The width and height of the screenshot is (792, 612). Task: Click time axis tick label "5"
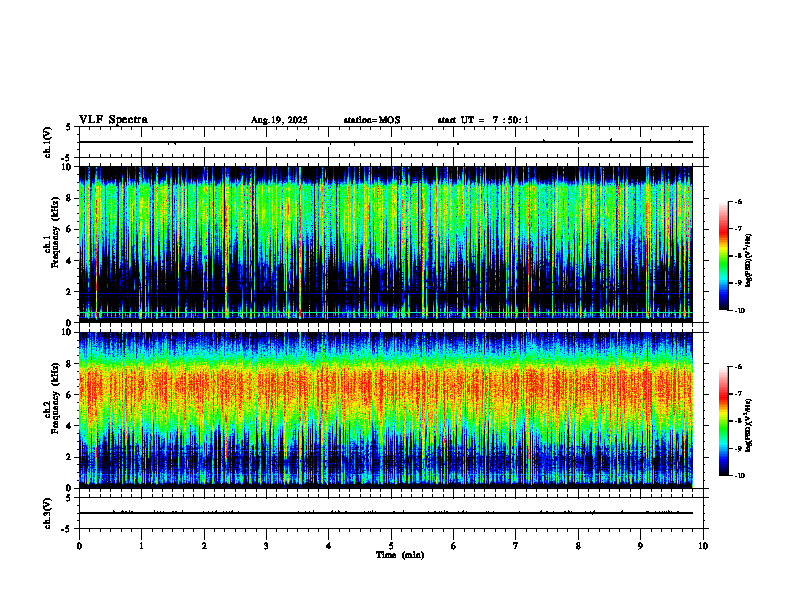click(x=391, y=546)
